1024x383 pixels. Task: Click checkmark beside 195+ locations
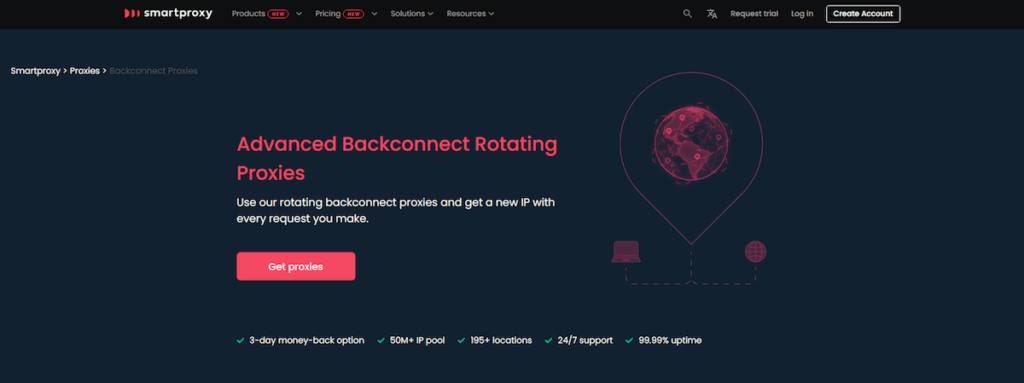coord(461,341)
